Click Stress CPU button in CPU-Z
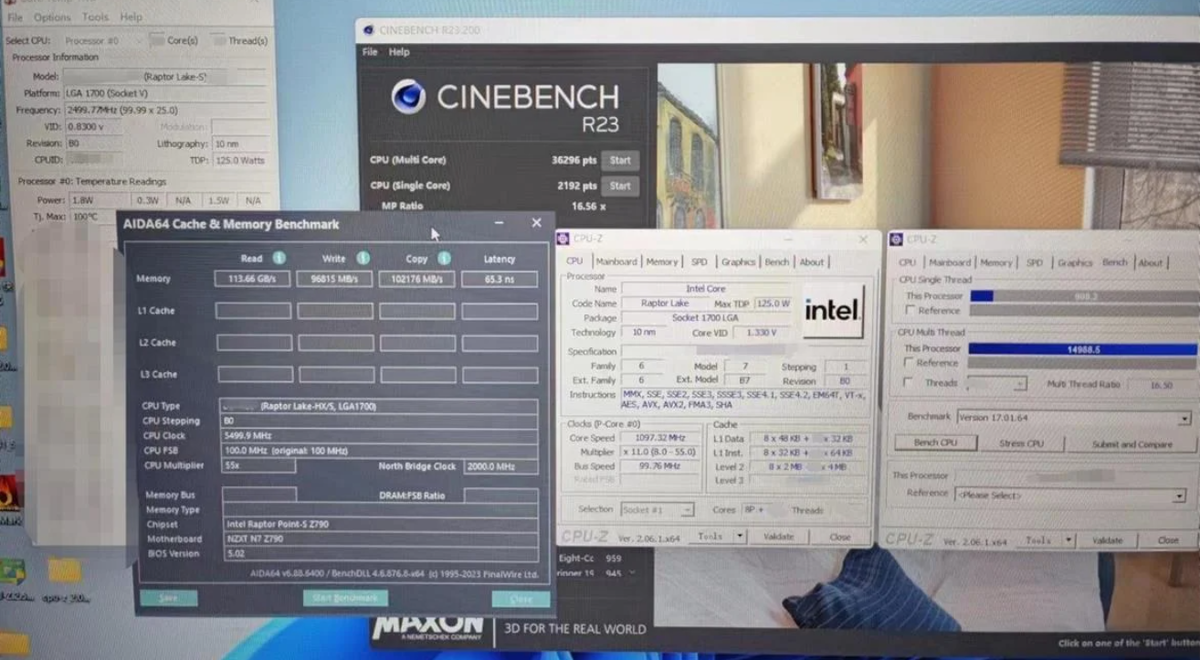 [1021, 443]
